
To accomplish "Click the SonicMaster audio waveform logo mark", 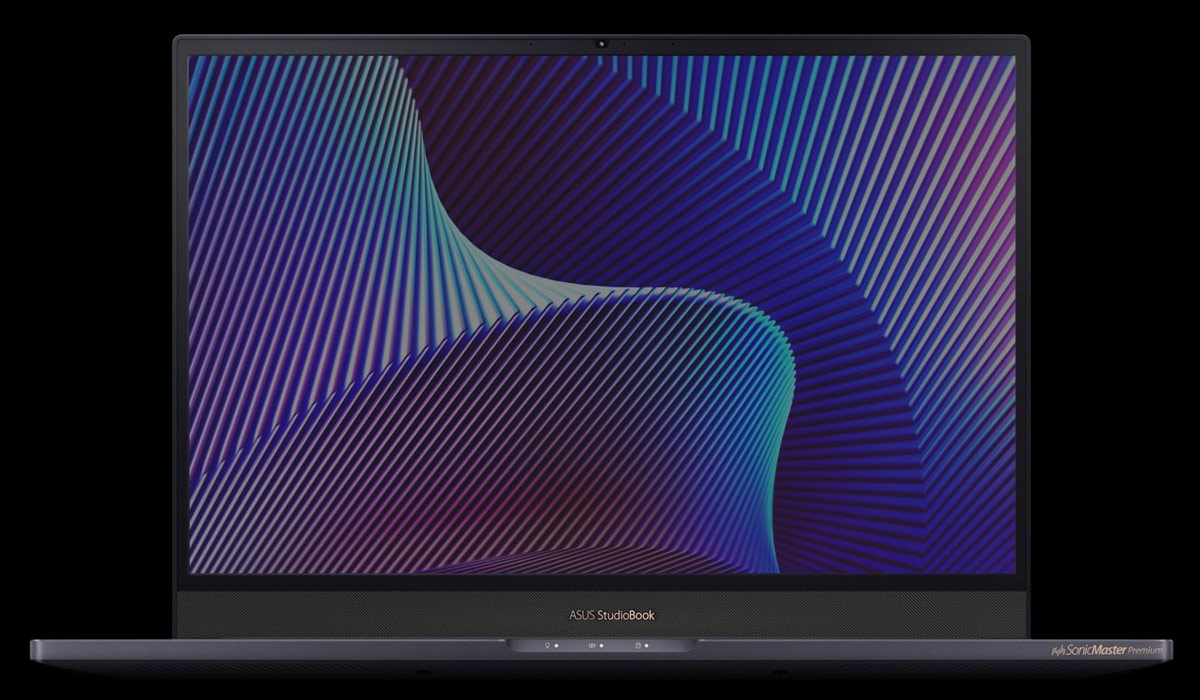I will (x=1059, y=650).
